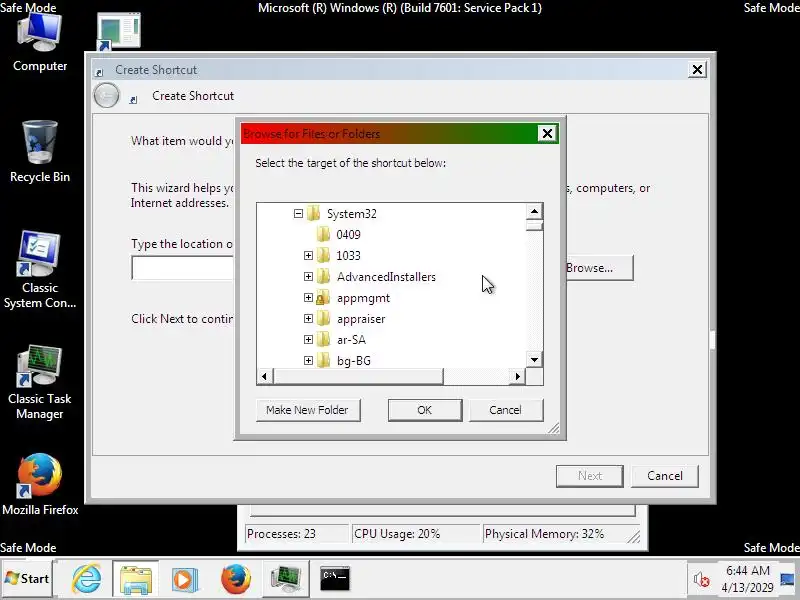The height and width of the screenshot is (600, 800).
Task: Select the AdvancedInstallers folder label
Action: (386, 277)
